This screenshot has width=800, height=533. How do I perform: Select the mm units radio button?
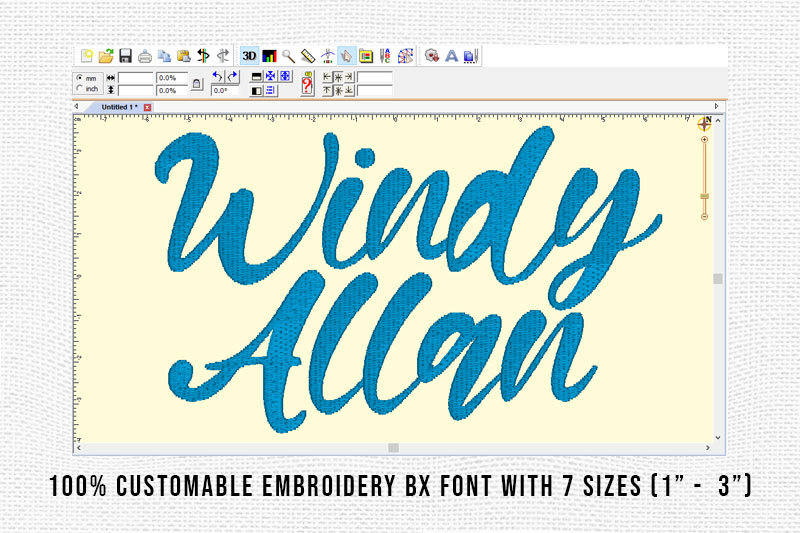(80, 78)
